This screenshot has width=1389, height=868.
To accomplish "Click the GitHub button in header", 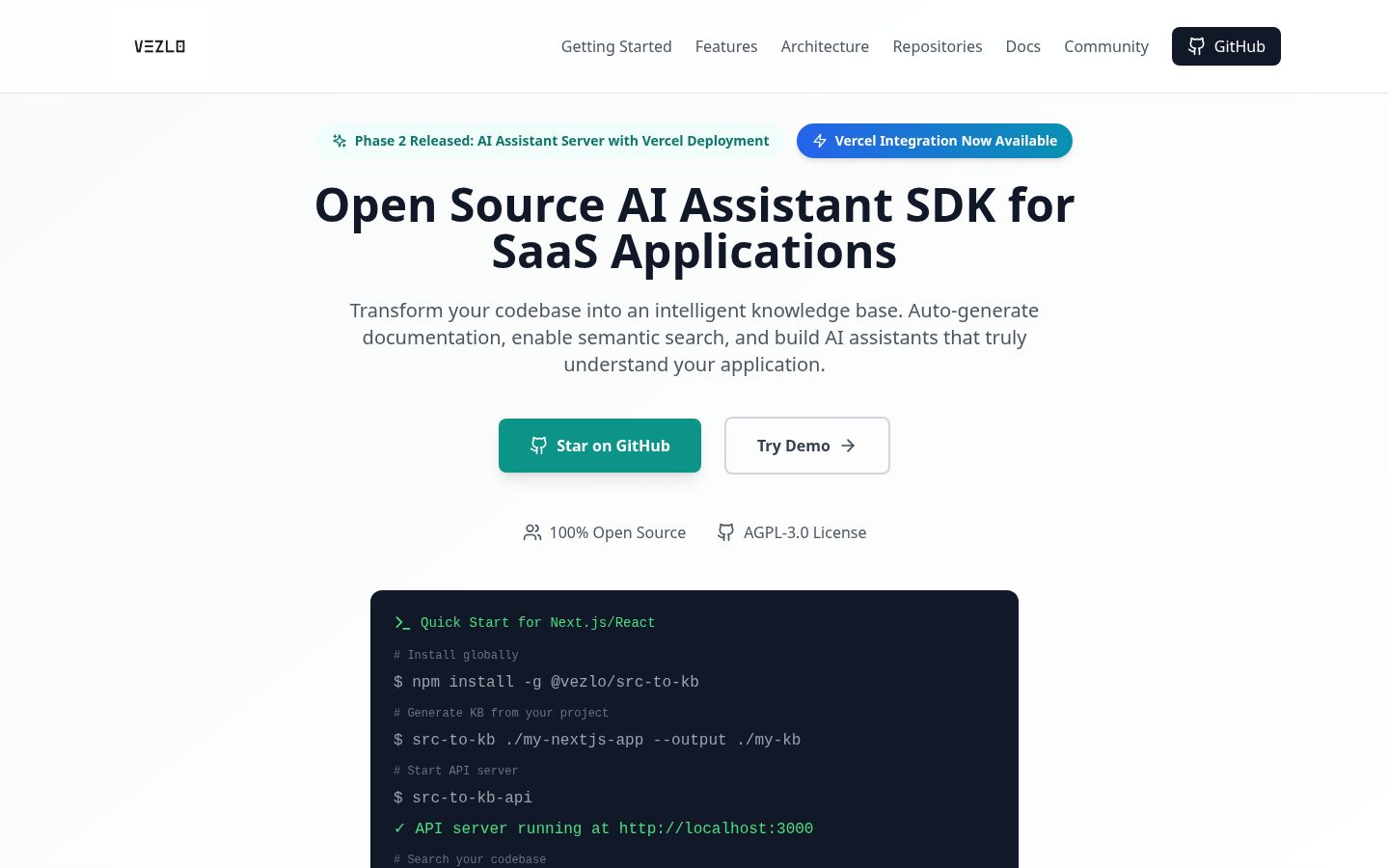I will coord(1226,46).
